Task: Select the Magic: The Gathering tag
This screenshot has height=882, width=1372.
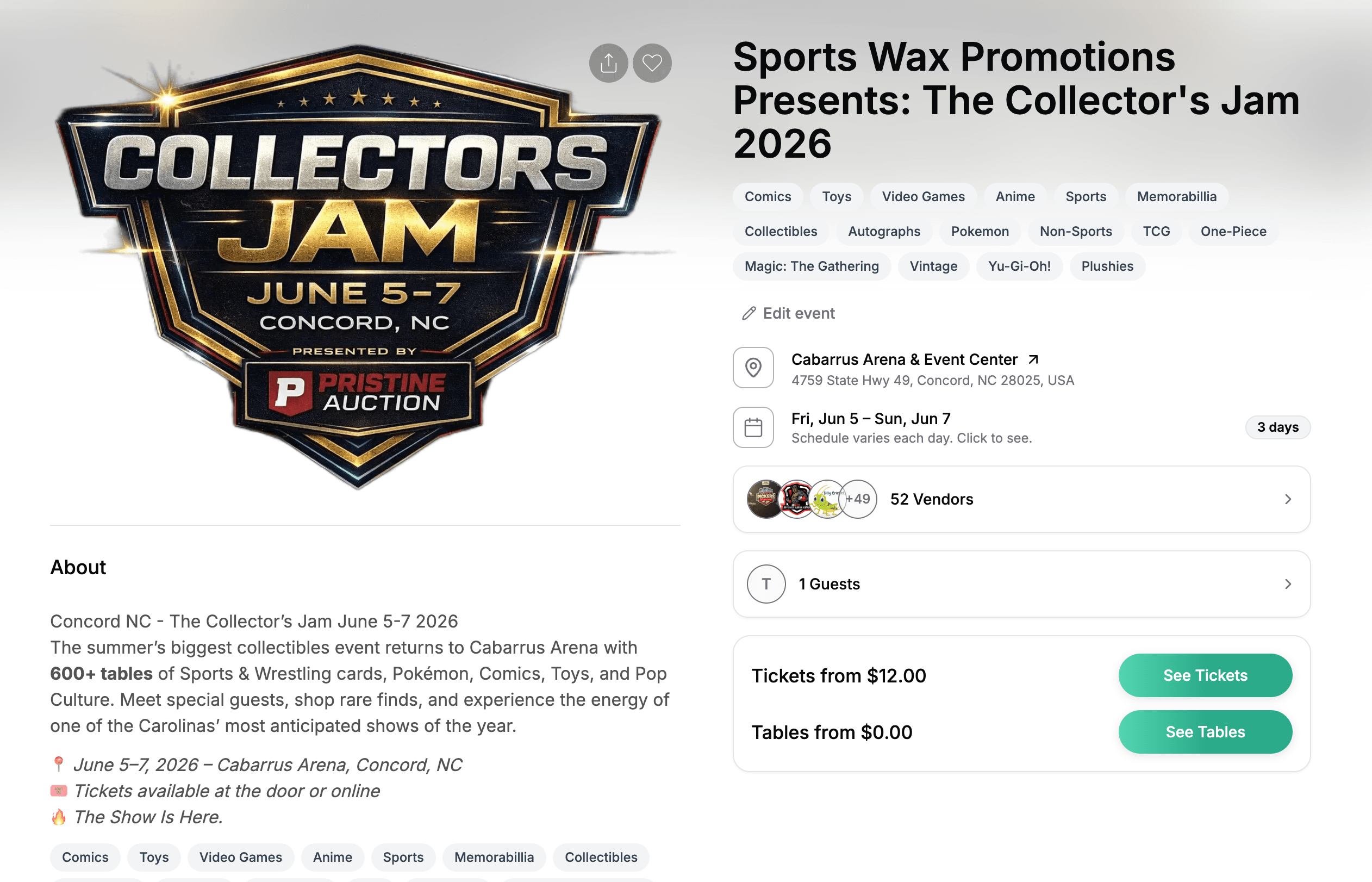Action: 811,266
